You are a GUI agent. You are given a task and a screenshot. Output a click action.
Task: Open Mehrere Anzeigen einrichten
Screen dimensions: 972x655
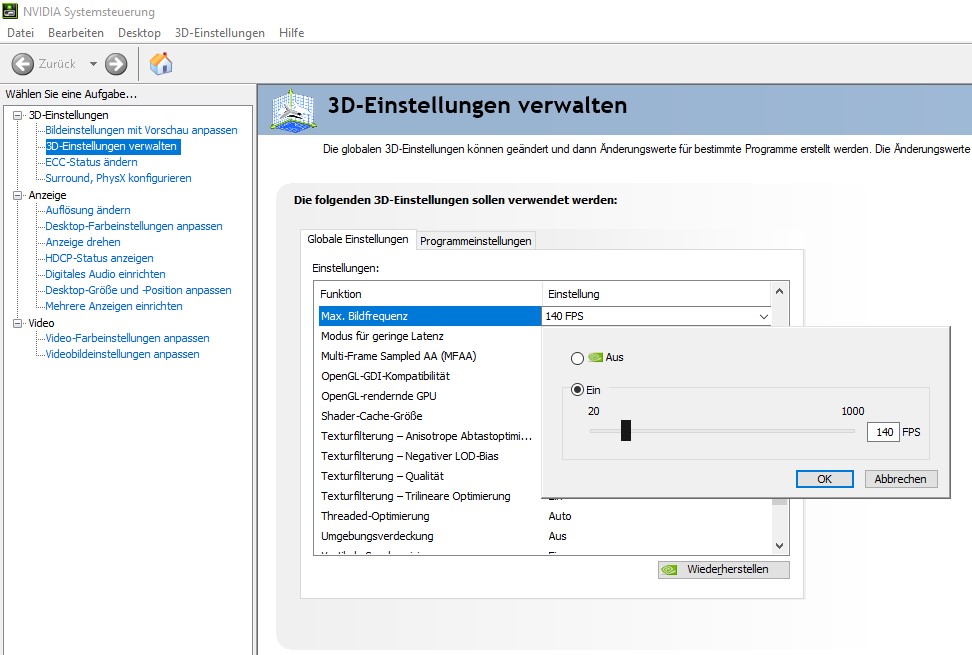click(114, 307)
